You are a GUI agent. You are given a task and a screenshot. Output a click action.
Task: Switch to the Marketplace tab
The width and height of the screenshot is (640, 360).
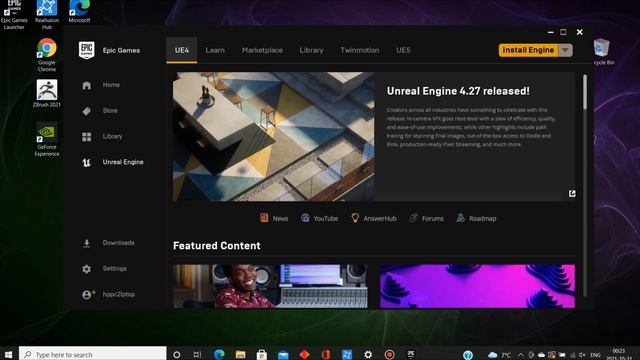262,50
